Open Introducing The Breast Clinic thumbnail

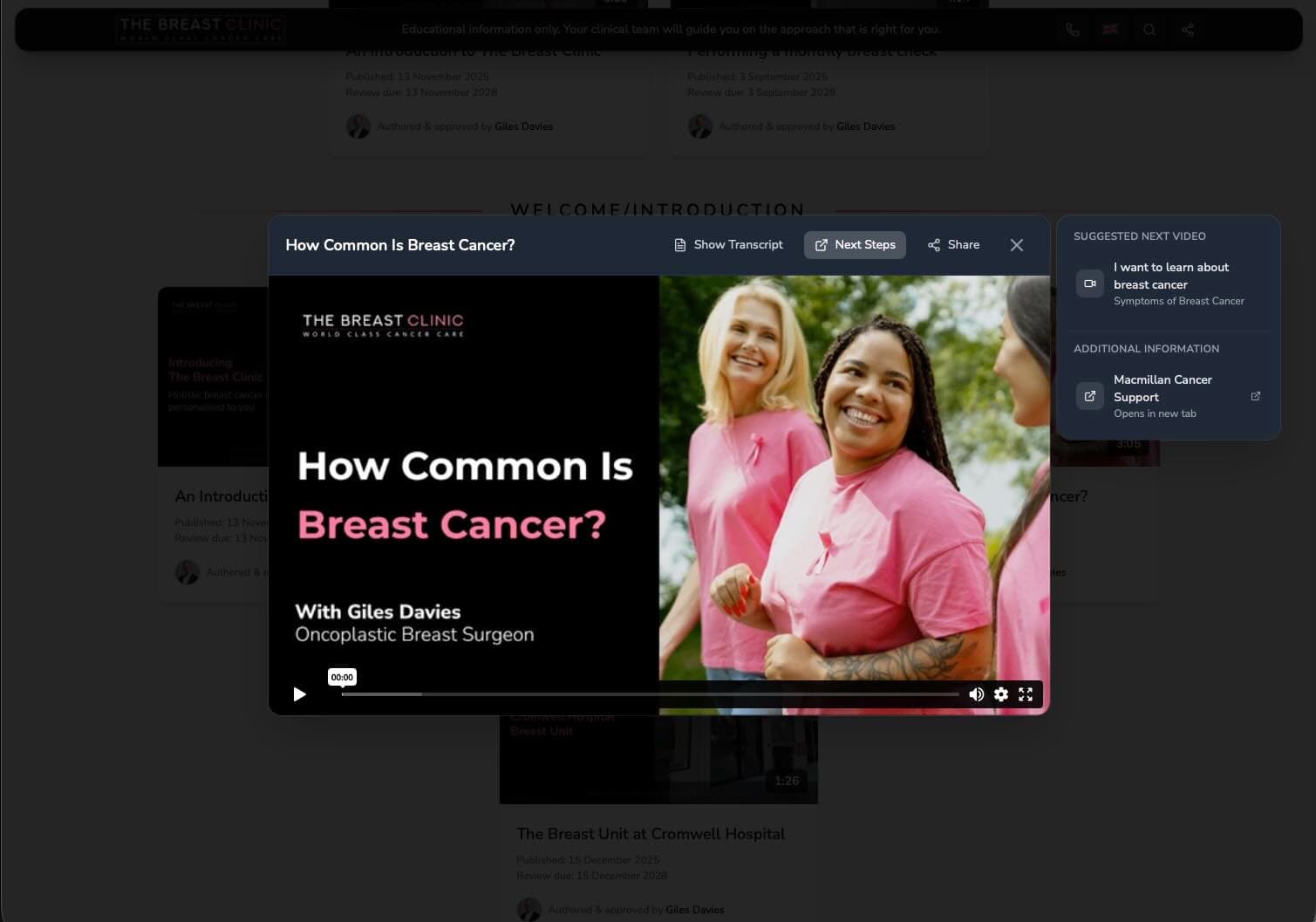(x=213, y=377)
